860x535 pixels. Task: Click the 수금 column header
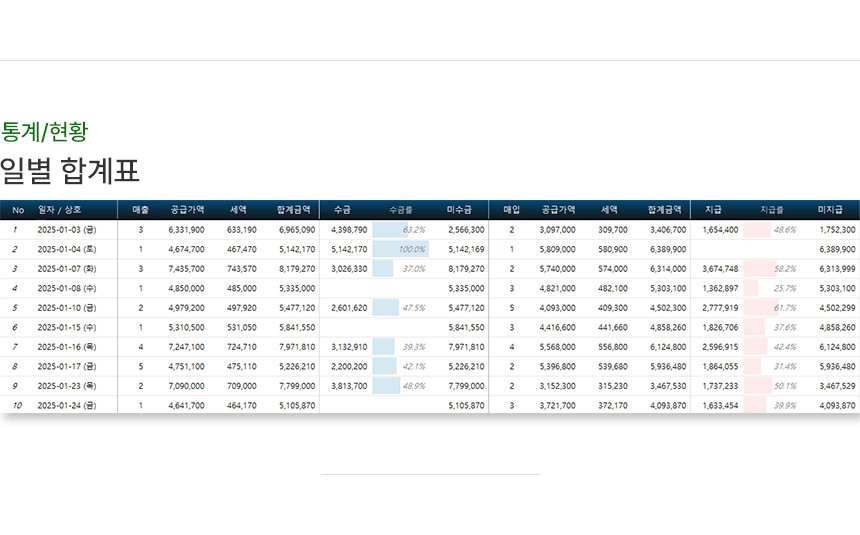coord(342,210)
